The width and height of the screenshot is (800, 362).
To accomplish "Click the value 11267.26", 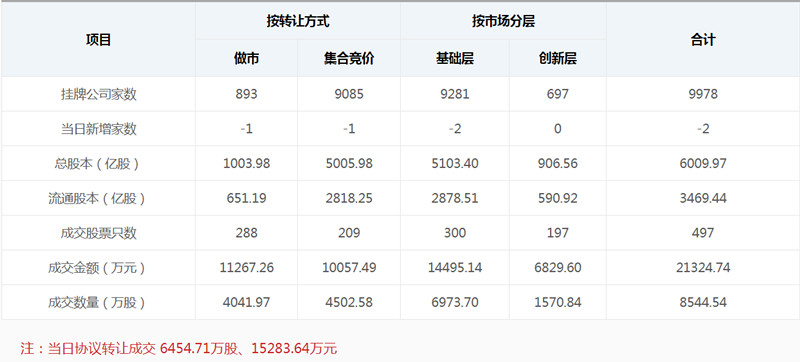I will coord(246,268).
